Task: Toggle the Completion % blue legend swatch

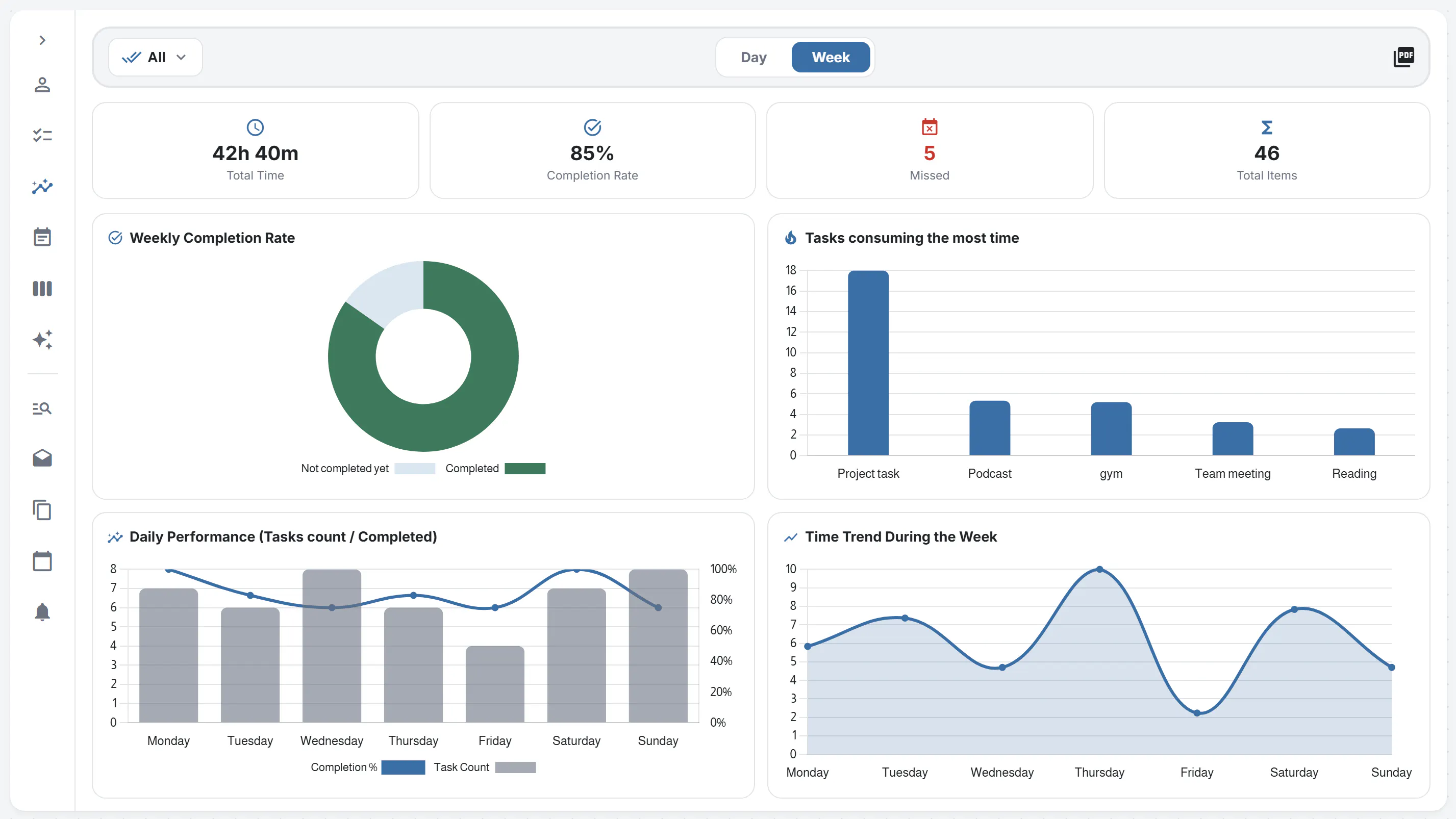Action: click(x=403, y=767)
